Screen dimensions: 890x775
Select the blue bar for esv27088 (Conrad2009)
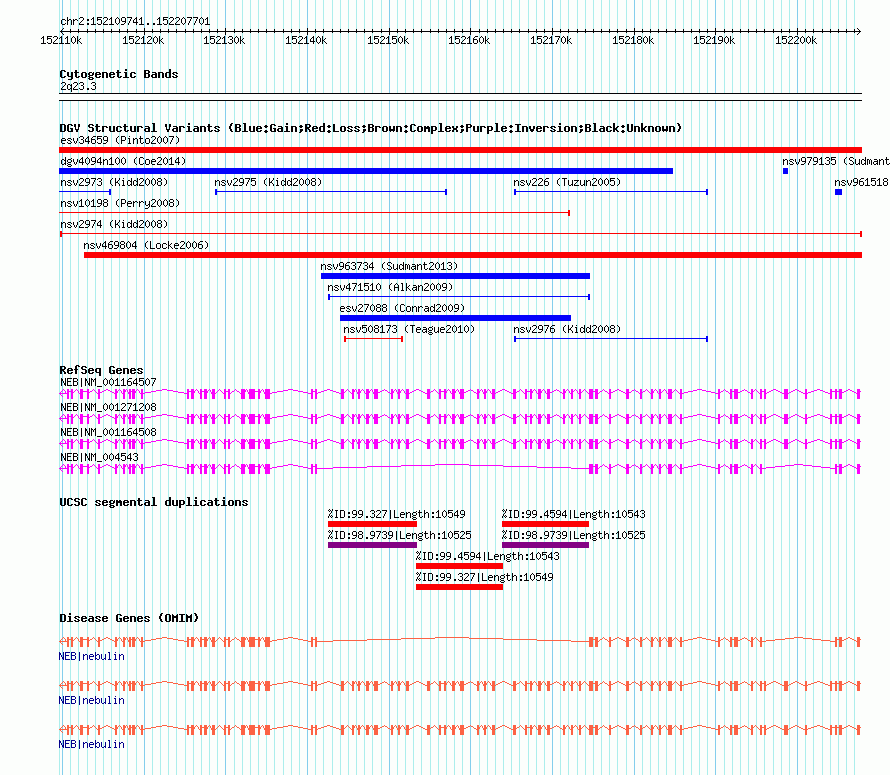tap(455, 318)
